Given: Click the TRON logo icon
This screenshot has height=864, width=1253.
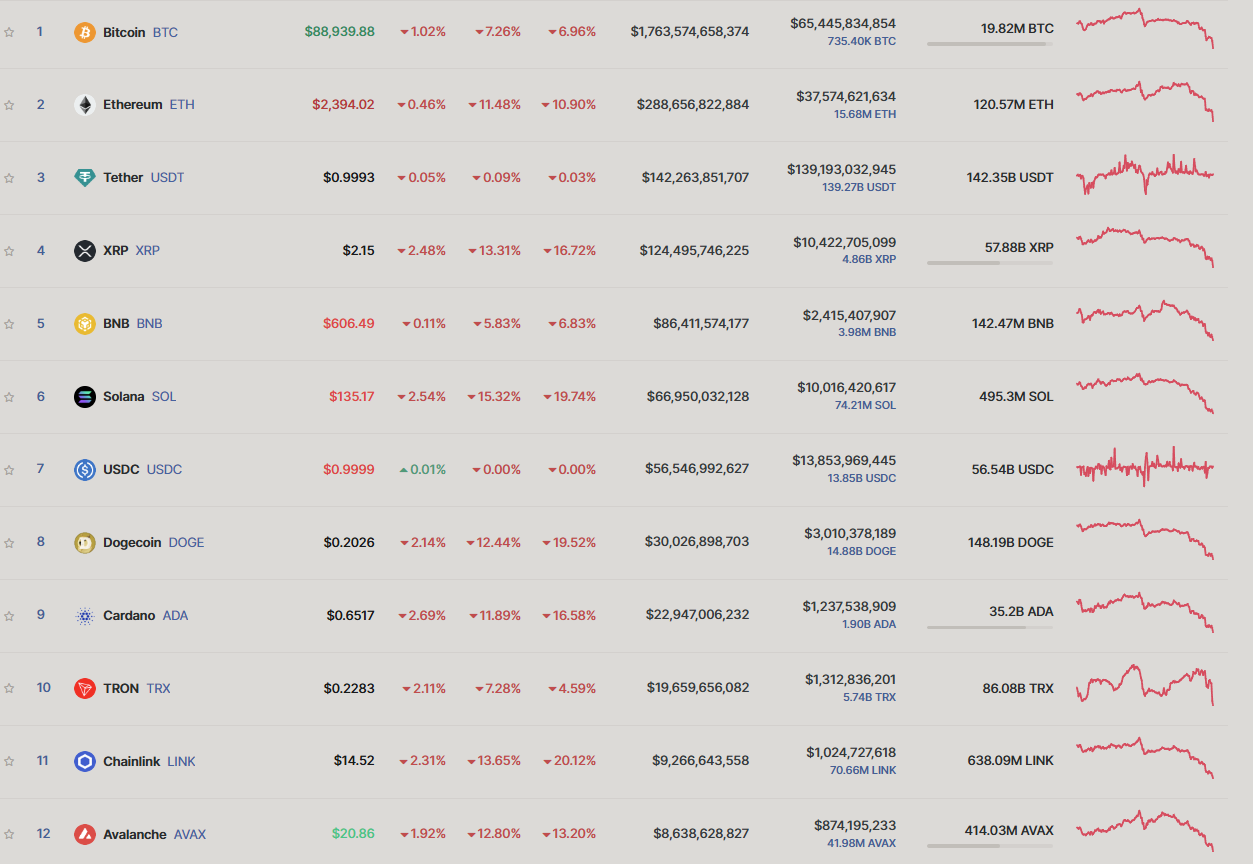Looking at the screenshot, I should tap(85, 688).
